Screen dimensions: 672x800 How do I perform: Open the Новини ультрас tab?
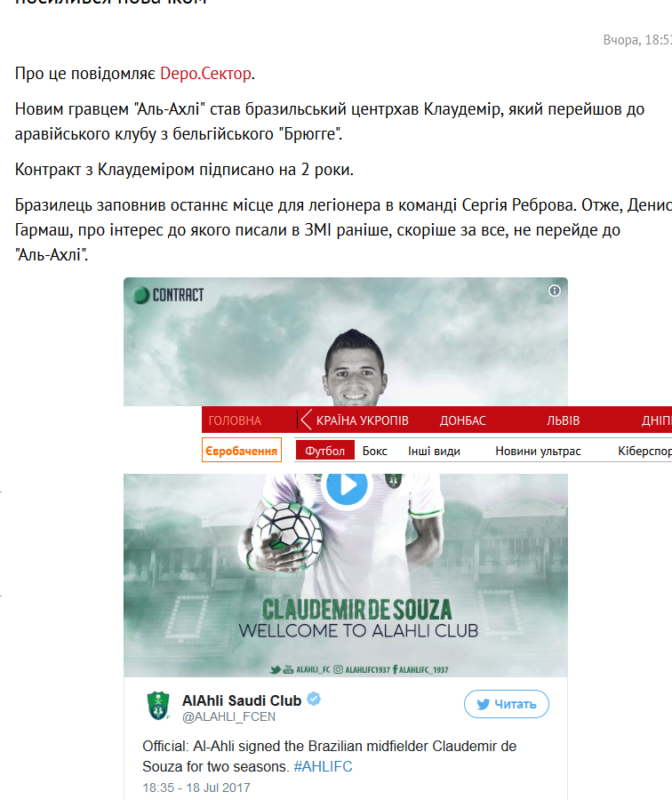point(538,451)
